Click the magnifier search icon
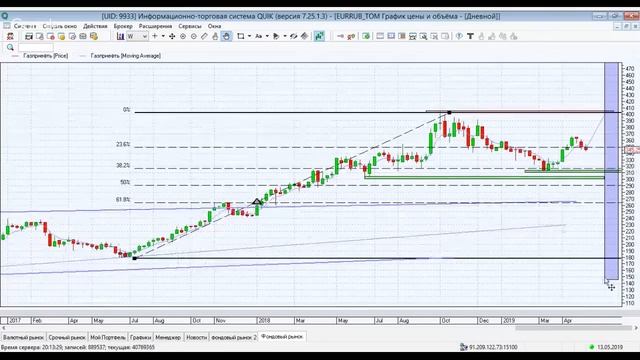Viewport: 640px width, 360px height. 10,47
